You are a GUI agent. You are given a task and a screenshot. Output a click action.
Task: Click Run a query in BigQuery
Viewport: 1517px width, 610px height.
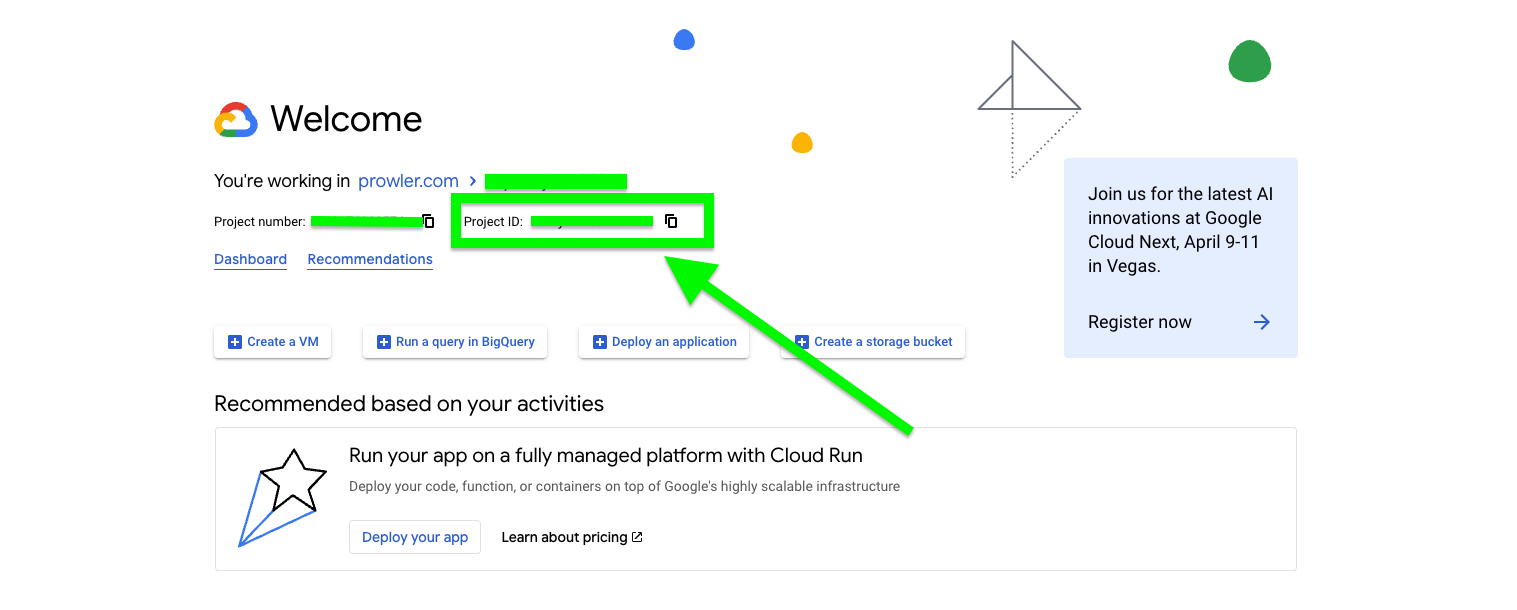coord(455,342)
